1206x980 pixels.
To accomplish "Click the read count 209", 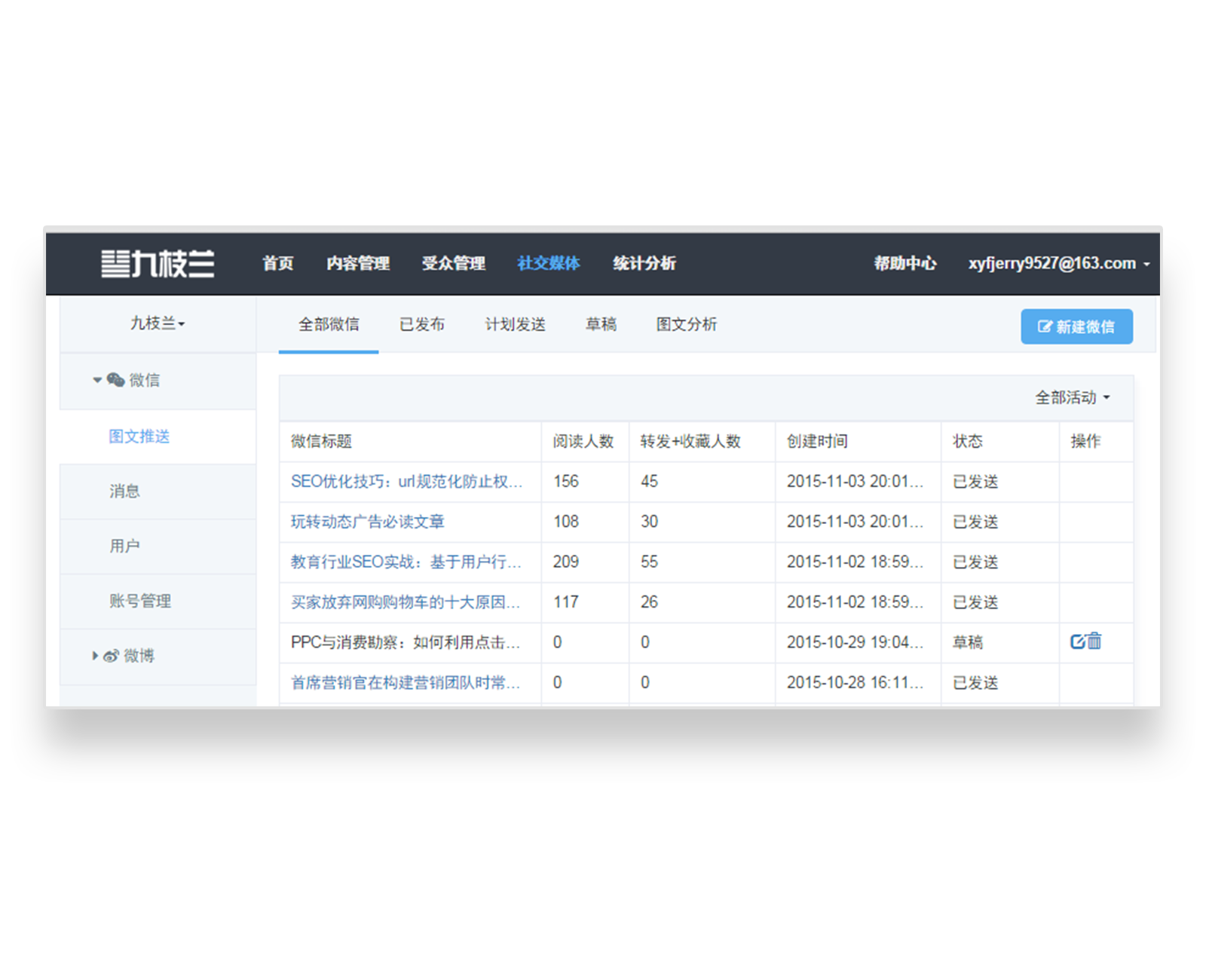I will (x=566, y=562).
